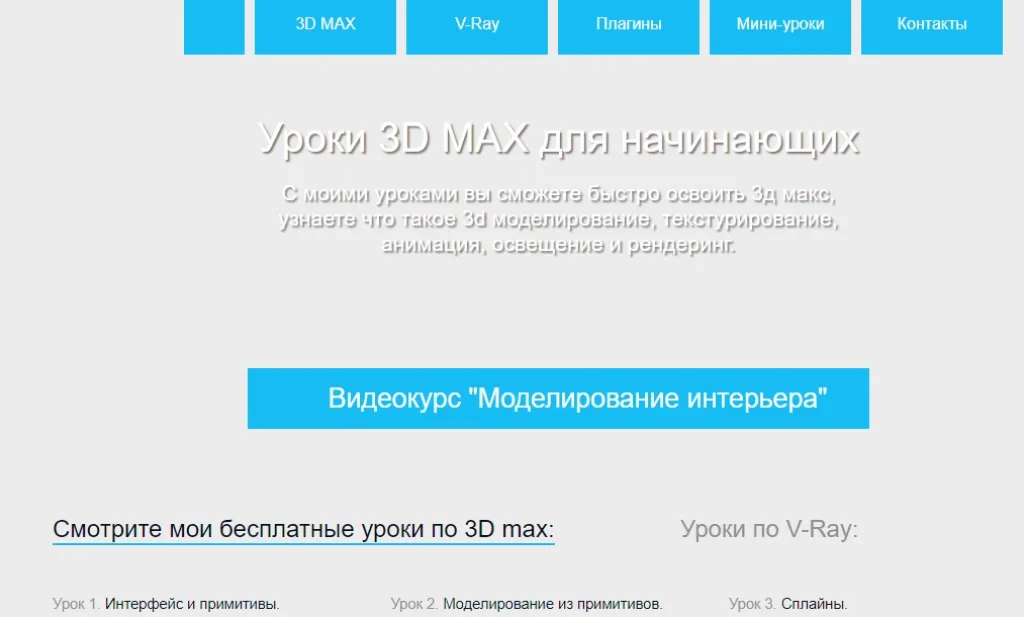Switch to Уроки по V-Ray tab

pyautogui.click(x=769, y=529)
